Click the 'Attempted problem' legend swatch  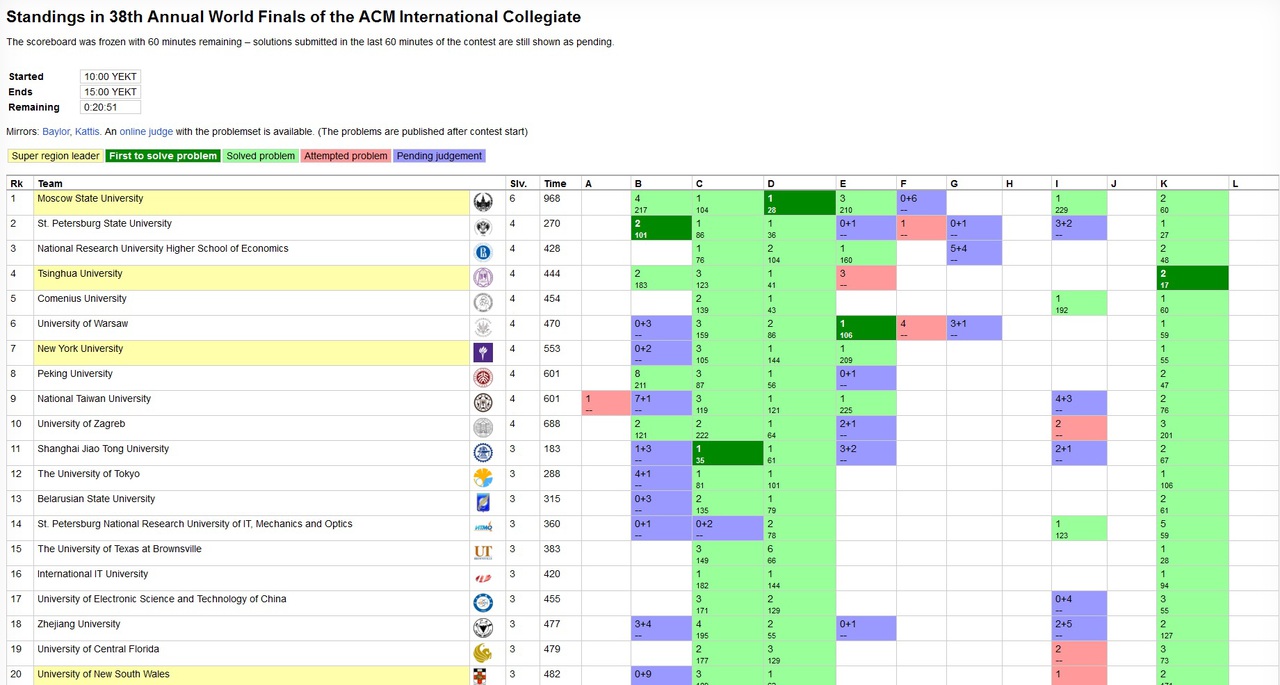(346, 156)
